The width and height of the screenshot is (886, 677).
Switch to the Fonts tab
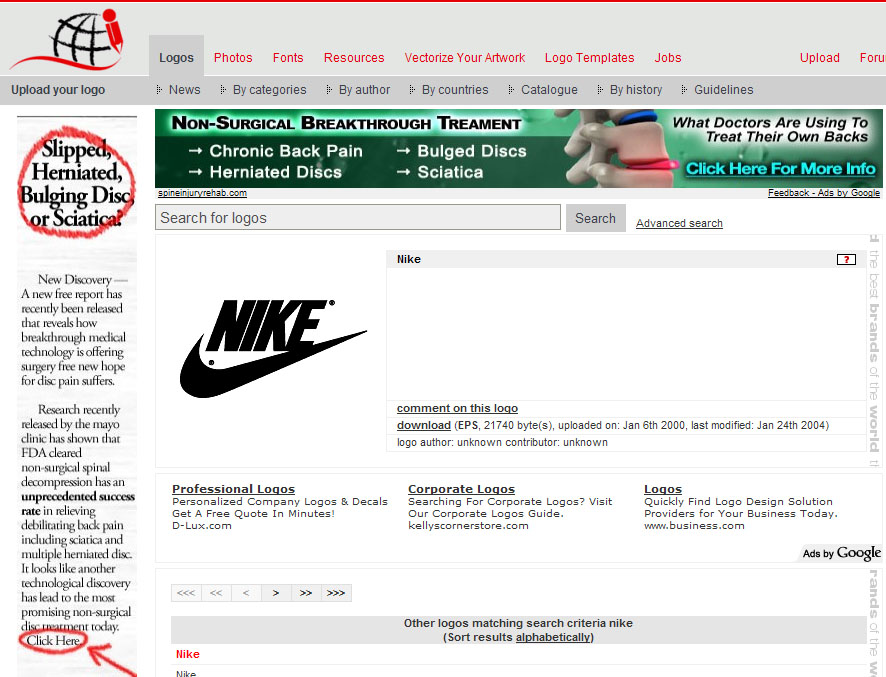click(288, 58)
